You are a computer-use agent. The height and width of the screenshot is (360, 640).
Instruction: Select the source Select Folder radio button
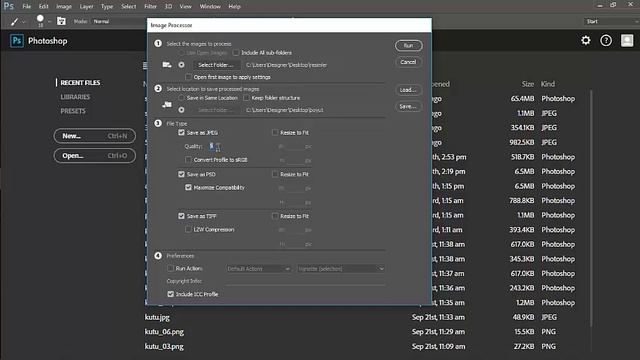coord(181,64)
